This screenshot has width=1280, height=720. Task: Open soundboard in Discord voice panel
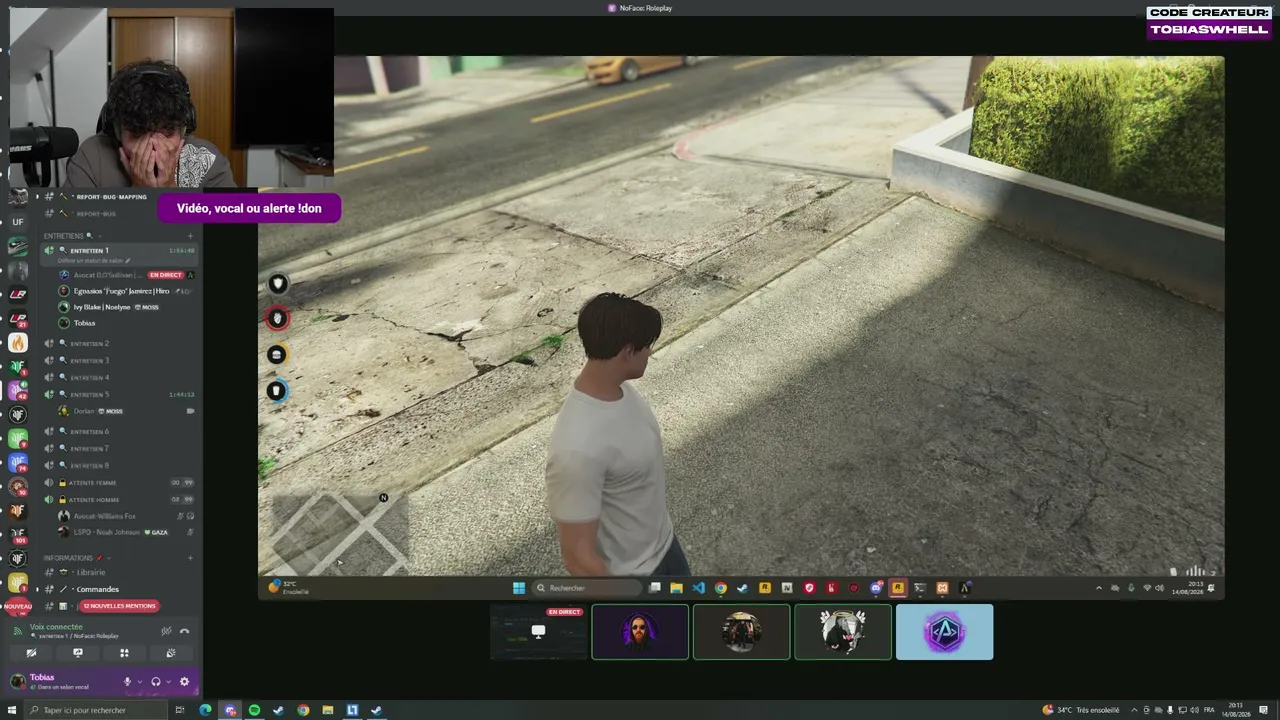[171, 653]
